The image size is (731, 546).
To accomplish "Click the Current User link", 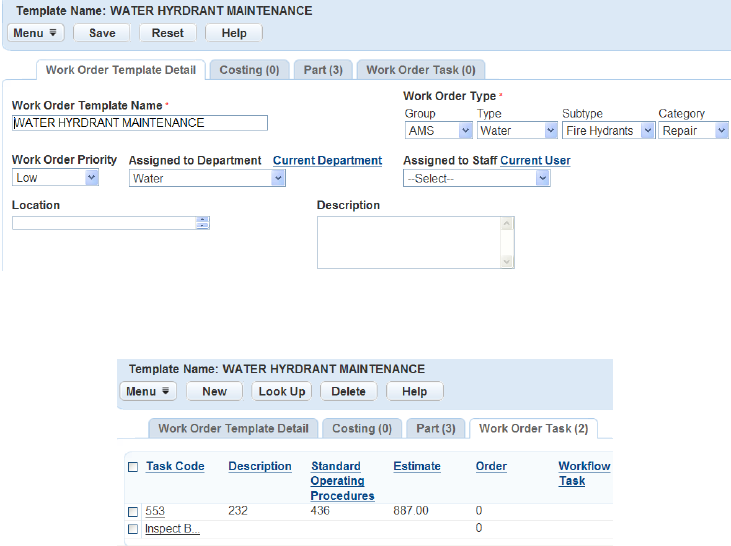I will (535, 160).
